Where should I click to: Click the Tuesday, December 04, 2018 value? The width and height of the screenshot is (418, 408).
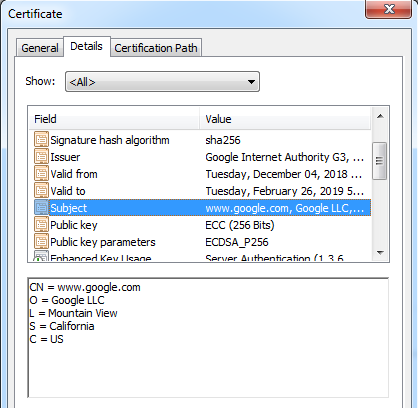click(284, 174)
